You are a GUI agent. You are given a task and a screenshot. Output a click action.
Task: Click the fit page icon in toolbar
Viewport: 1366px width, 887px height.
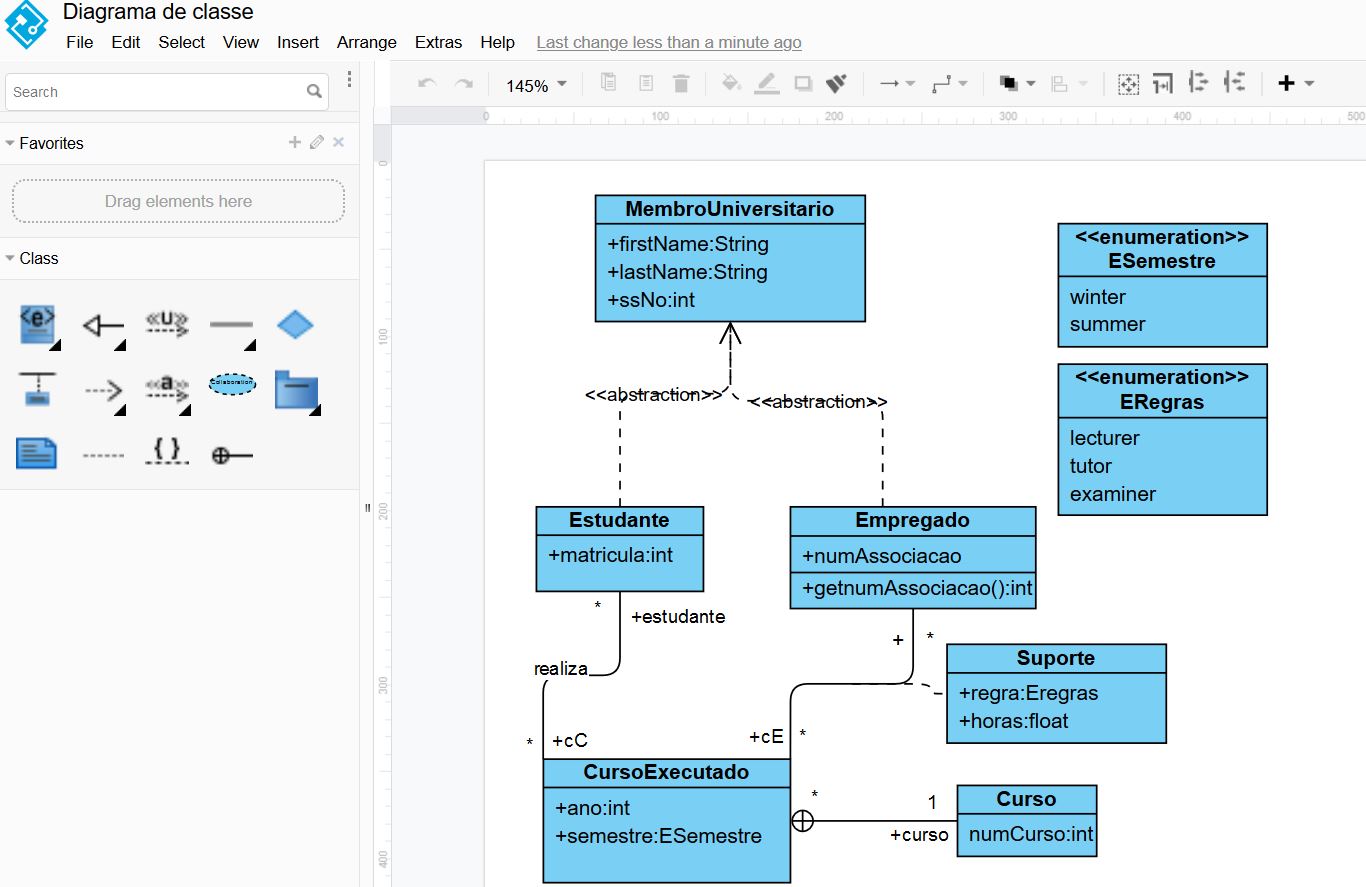tap(1128, 84)
